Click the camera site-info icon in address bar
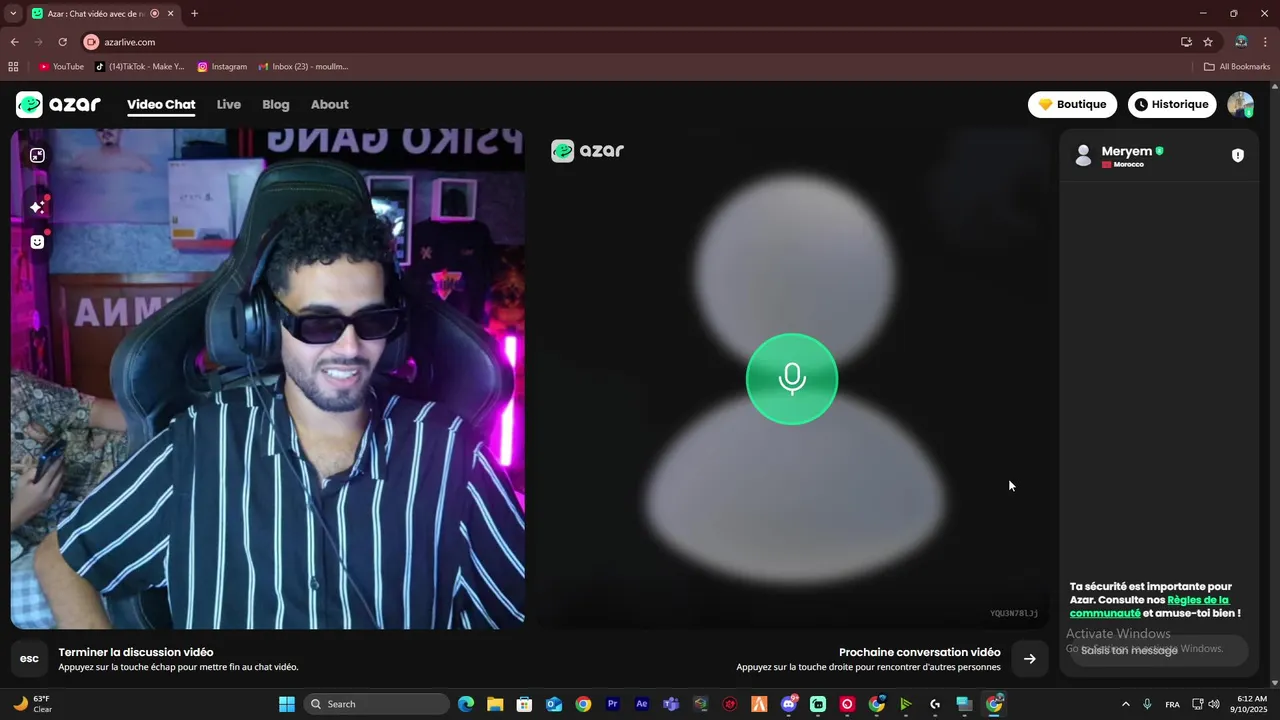This screenshot has height=720, width=1280. (92, 42)
